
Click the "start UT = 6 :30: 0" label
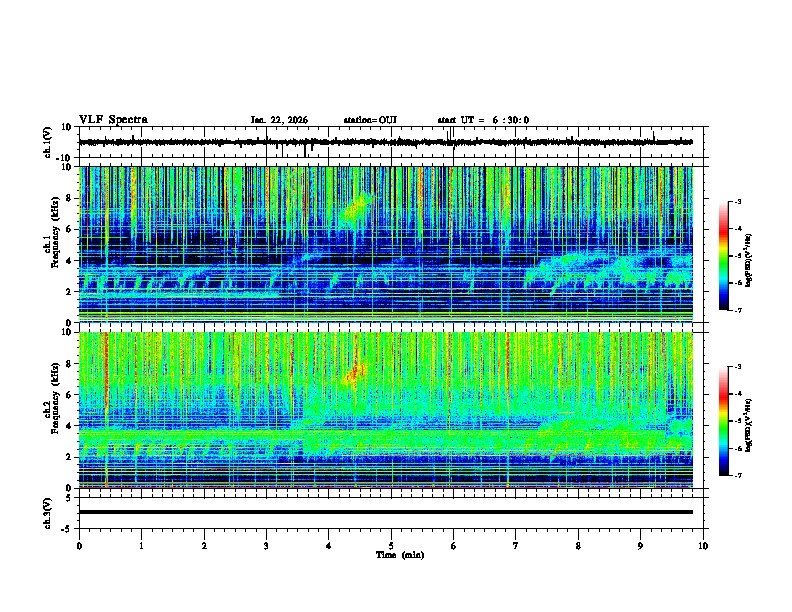coord(483,120)
